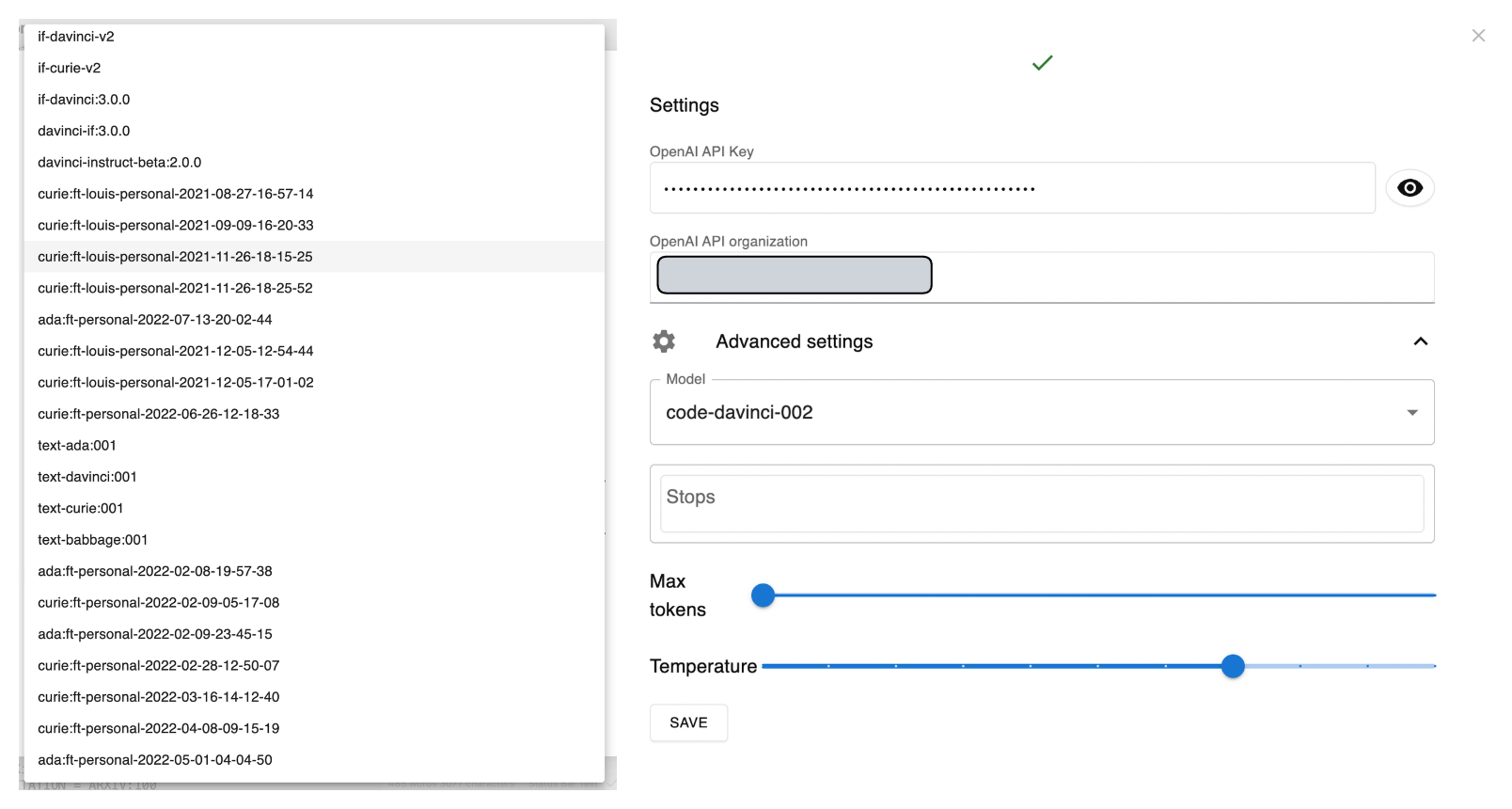Click into the Stops input field
Image resolution: width=1512 pixels, height=809 pixels.
tap(1042, 503)
